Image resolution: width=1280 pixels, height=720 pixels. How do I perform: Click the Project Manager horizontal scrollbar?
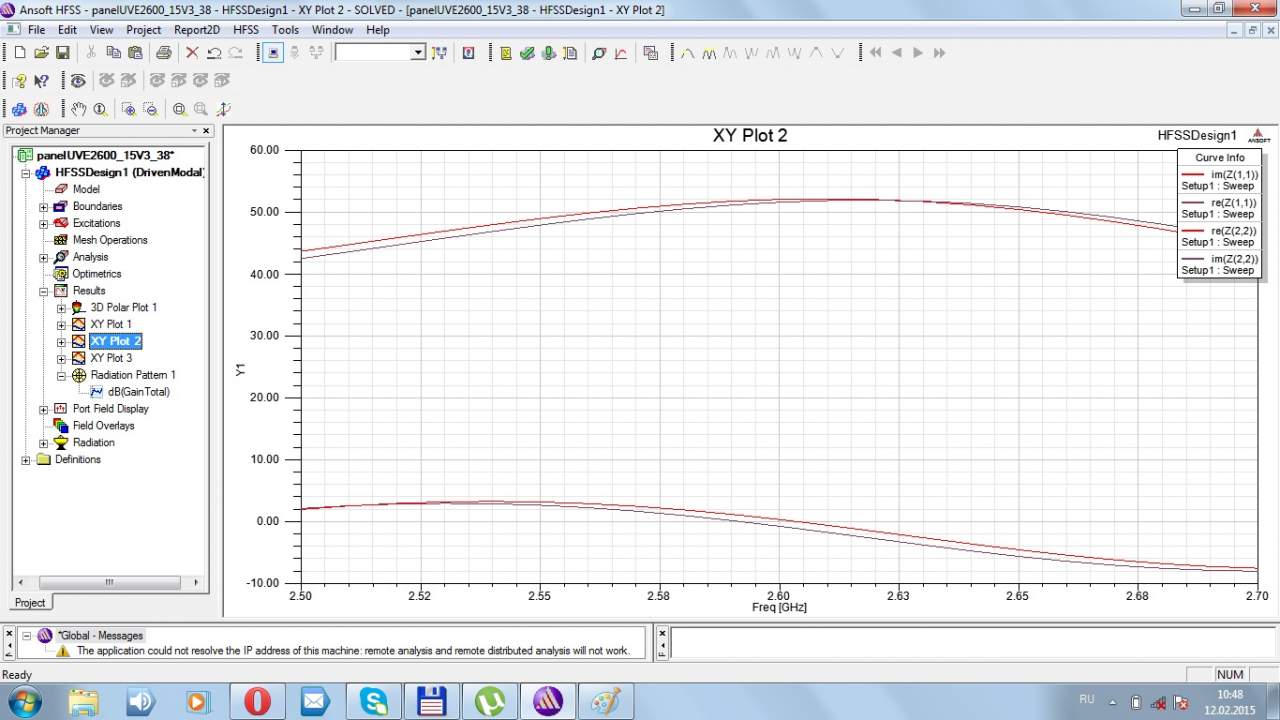[109, 582]
